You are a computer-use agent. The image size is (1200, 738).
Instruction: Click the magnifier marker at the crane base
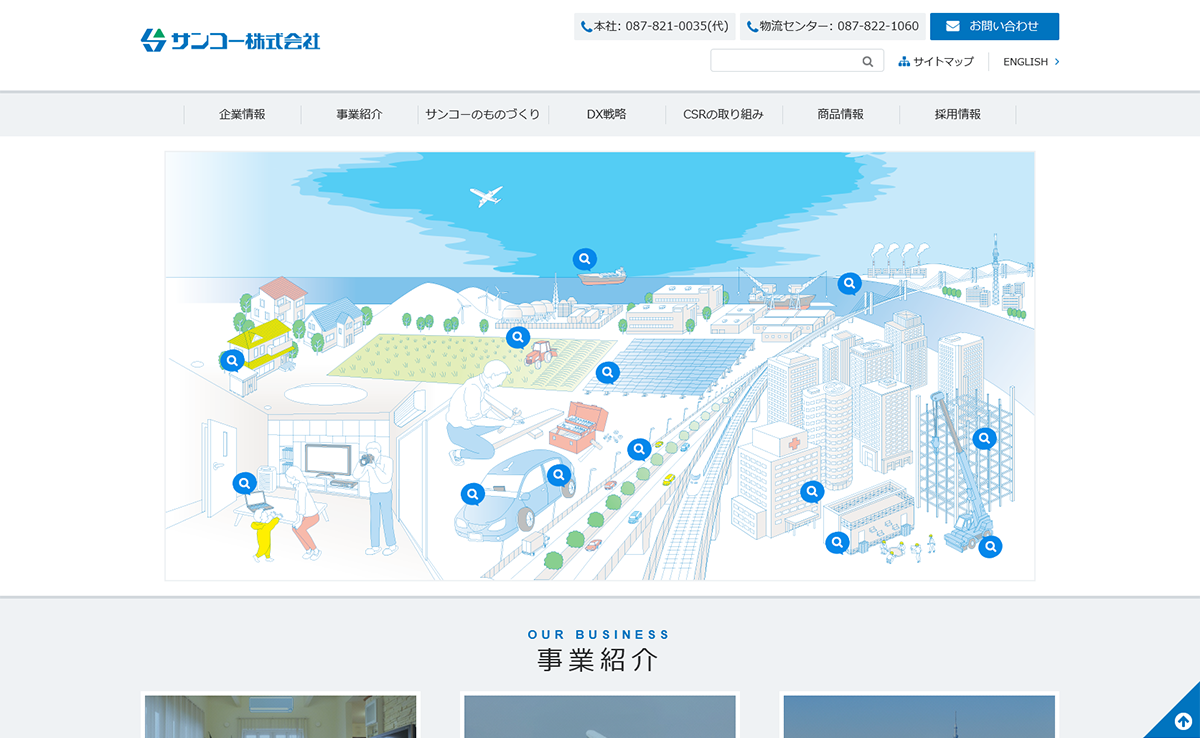click(990, 546)
